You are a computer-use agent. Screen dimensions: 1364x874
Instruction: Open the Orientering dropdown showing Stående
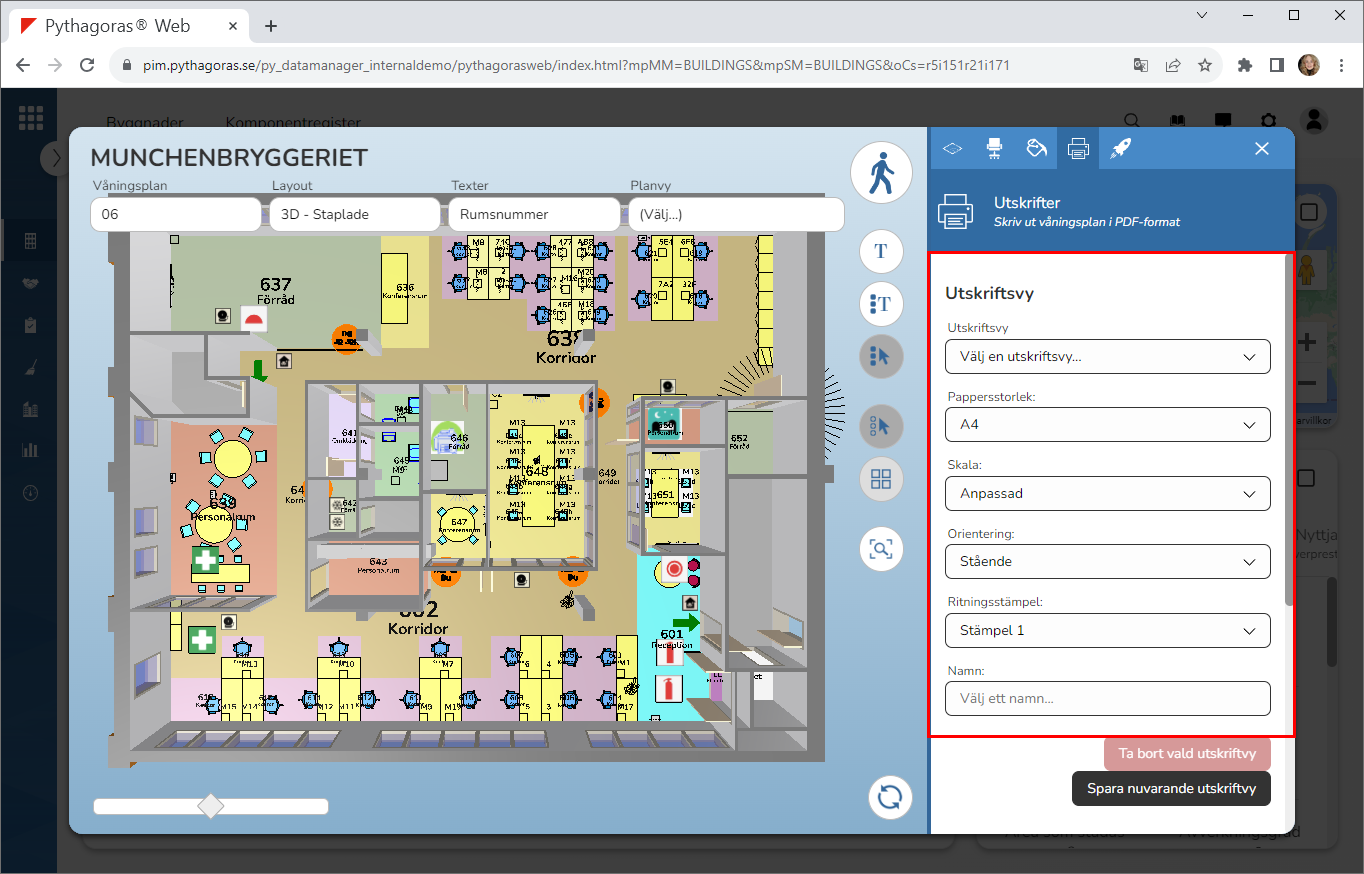pos(1107,562)
